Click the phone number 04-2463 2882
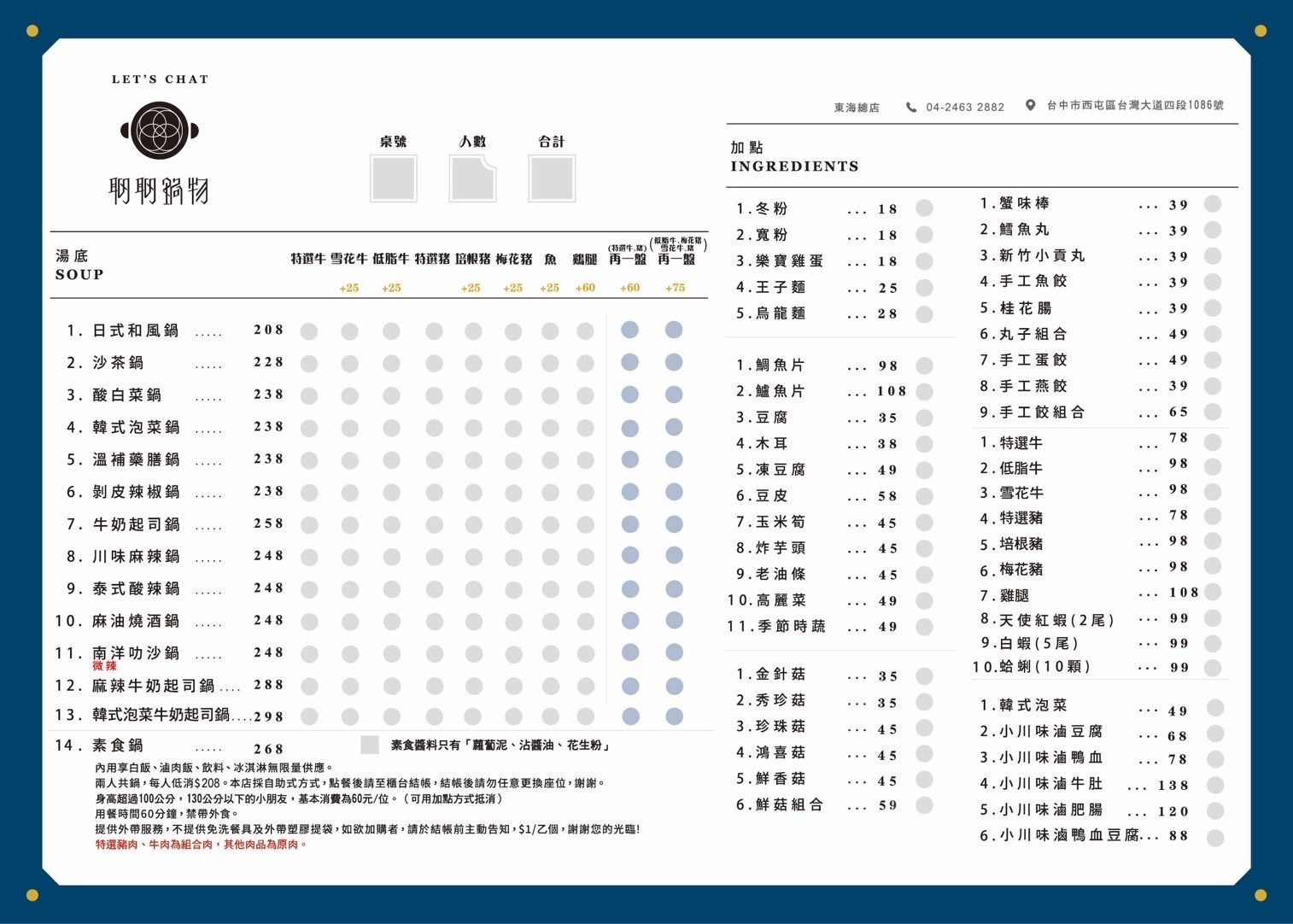1293x924 pixels. (x=965, y=107)
